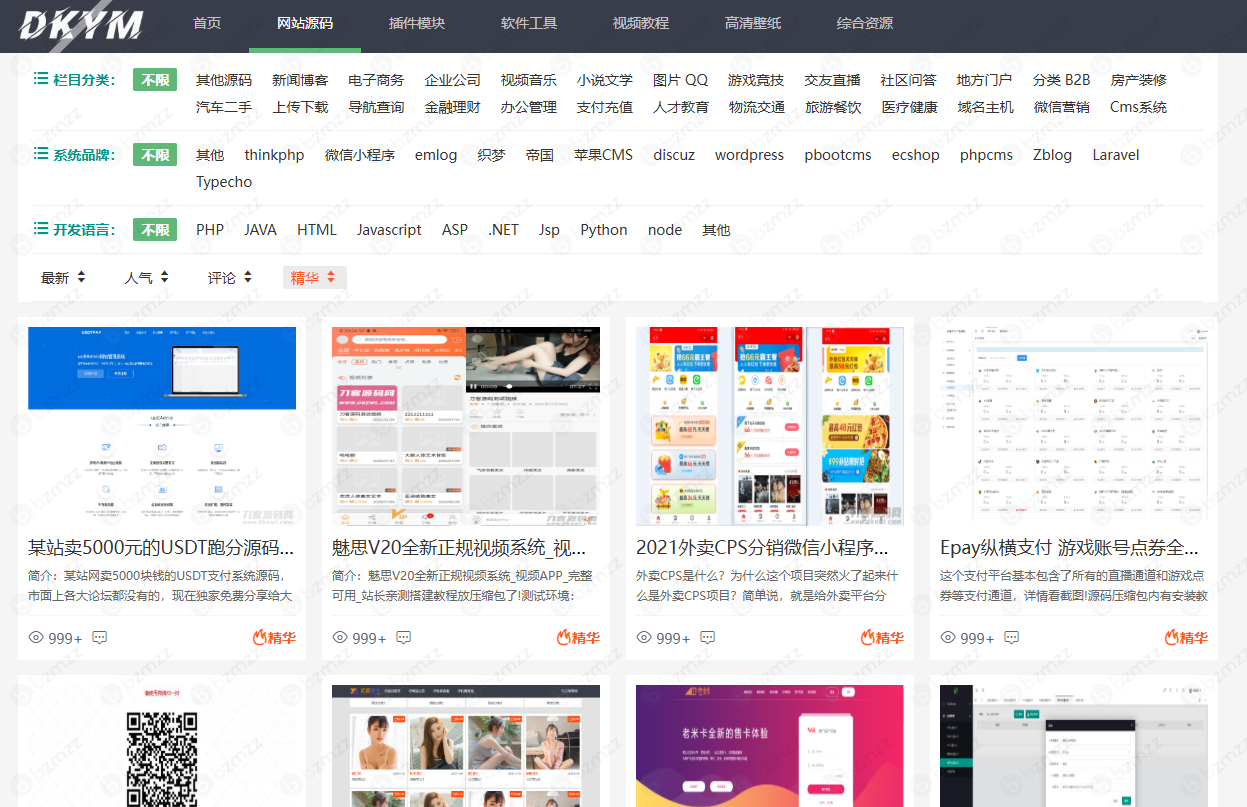Choose the 视频音乐 category
Screen dimensions: 1247x807
[x=528, y=80]
